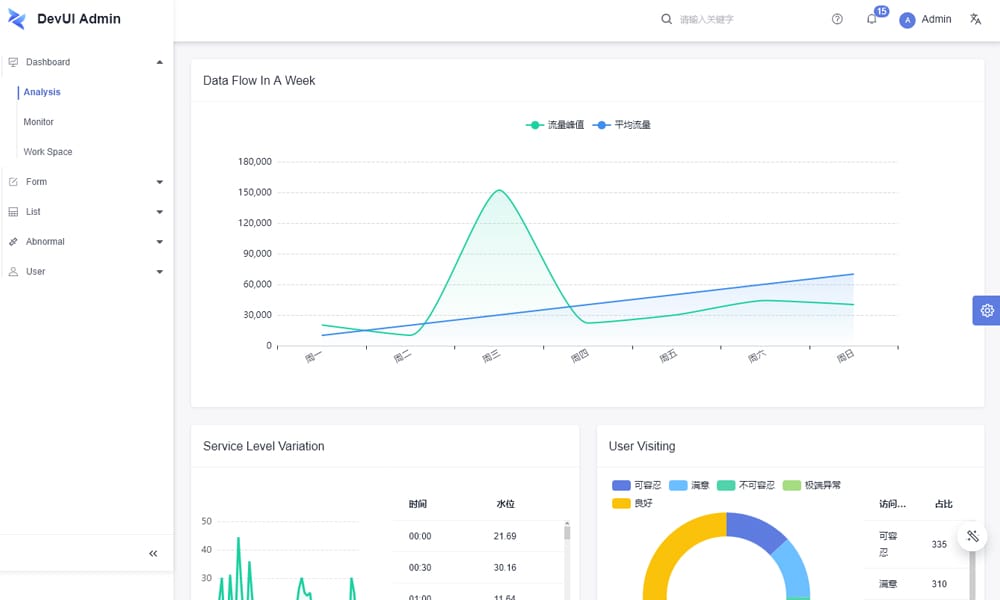Image resolution: width=1000 pixels, height=600 pixels.
Task: Click the 占比 column header
Action: [943, 504]
